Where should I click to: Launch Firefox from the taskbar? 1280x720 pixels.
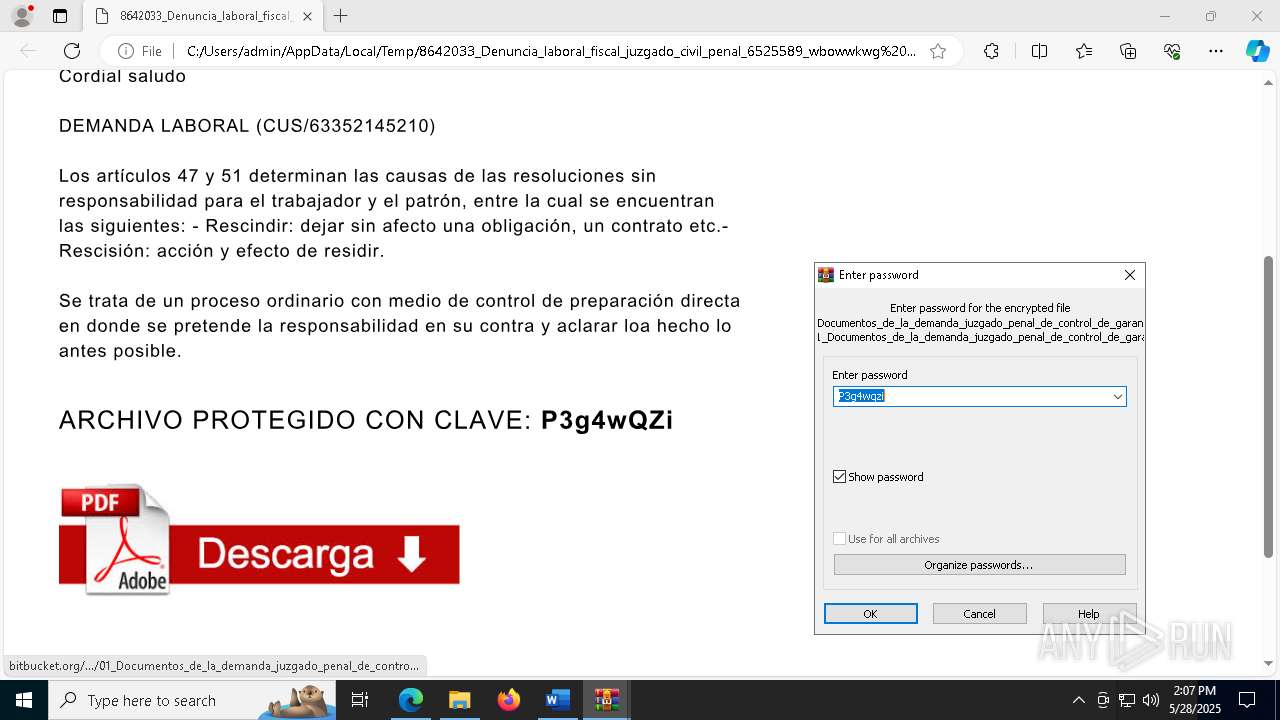[x=509, y=700]
